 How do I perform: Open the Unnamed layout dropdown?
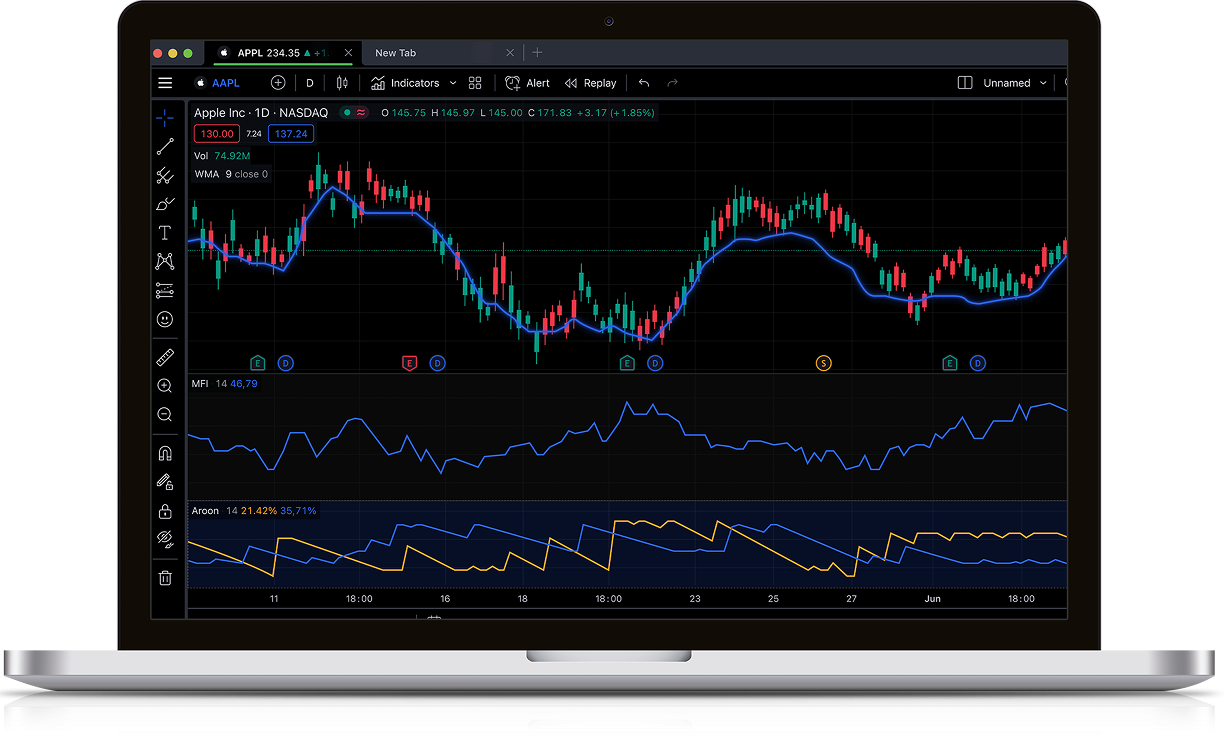1042,83
